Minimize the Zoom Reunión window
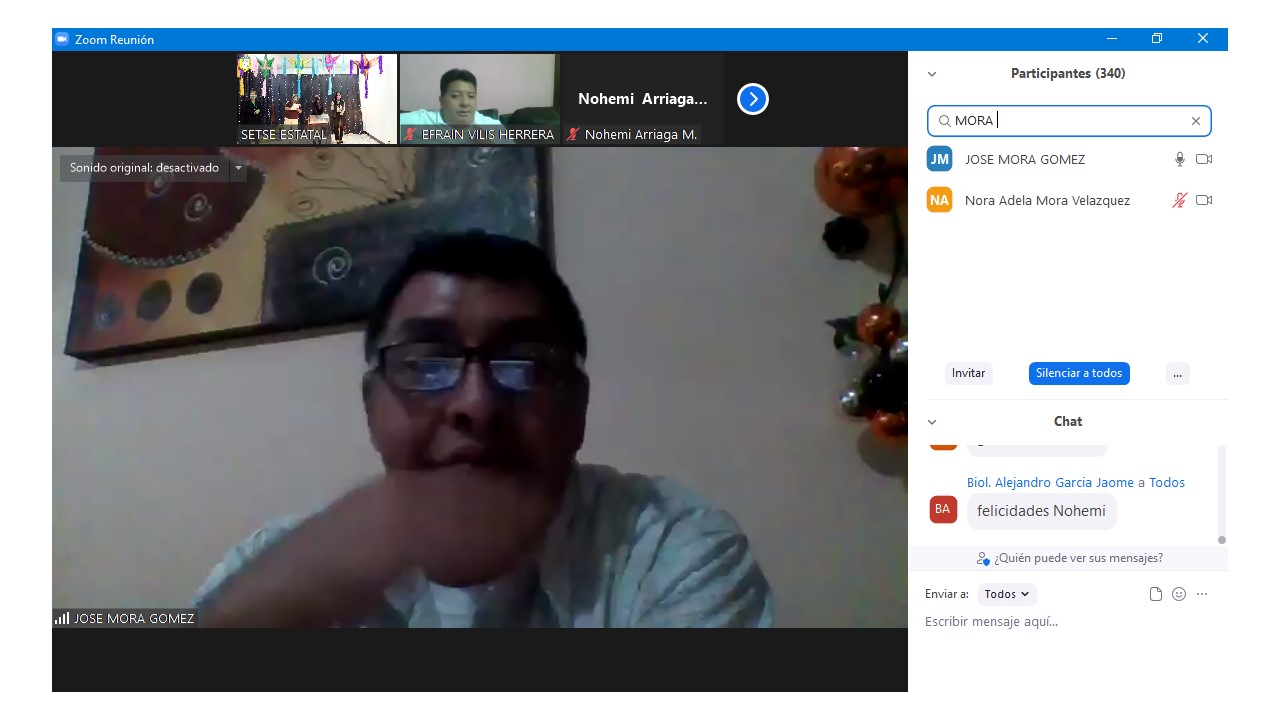 1111,39
